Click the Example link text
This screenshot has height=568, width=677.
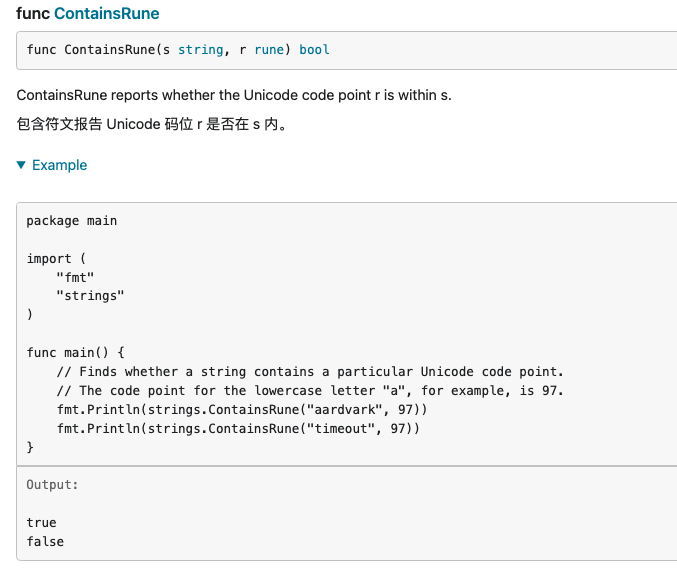click(x=59, y=165)
